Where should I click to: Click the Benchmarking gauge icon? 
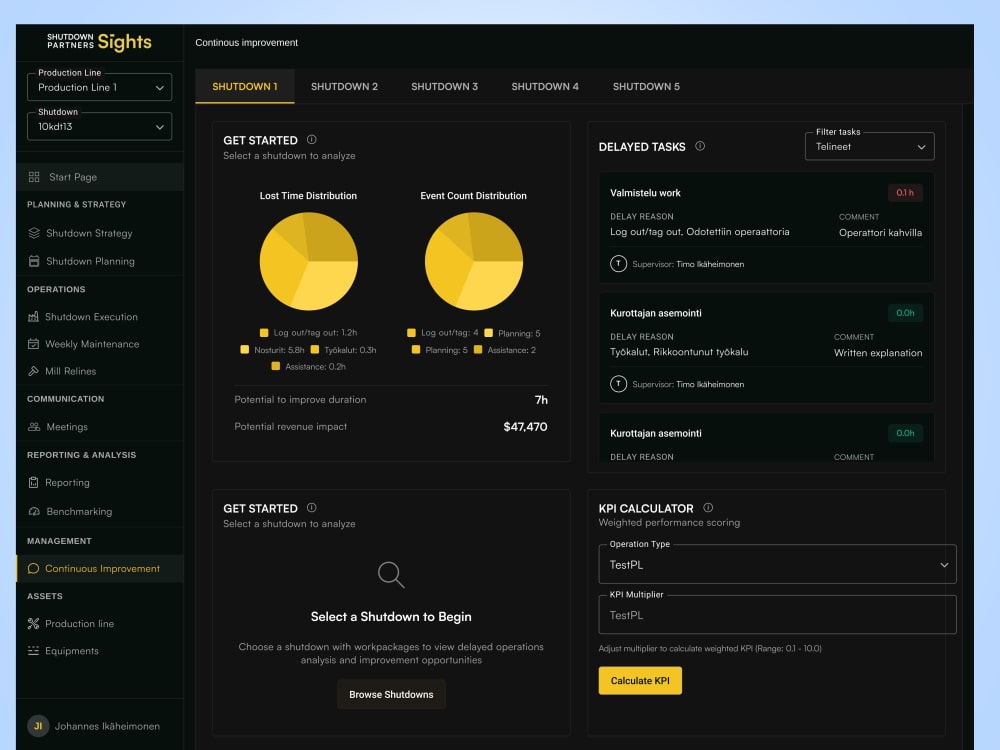34,511
